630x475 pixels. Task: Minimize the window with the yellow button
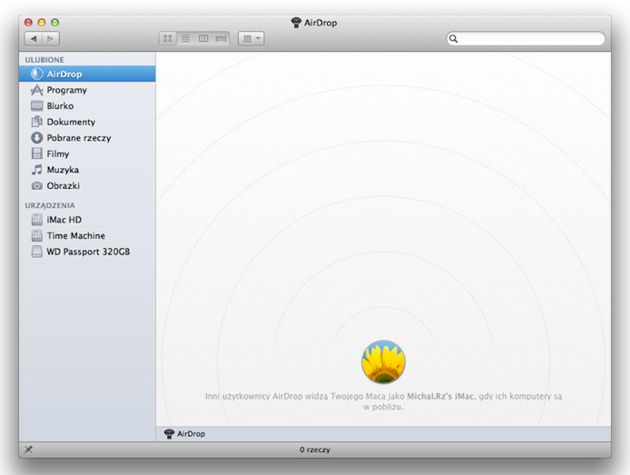coord(41,23)
